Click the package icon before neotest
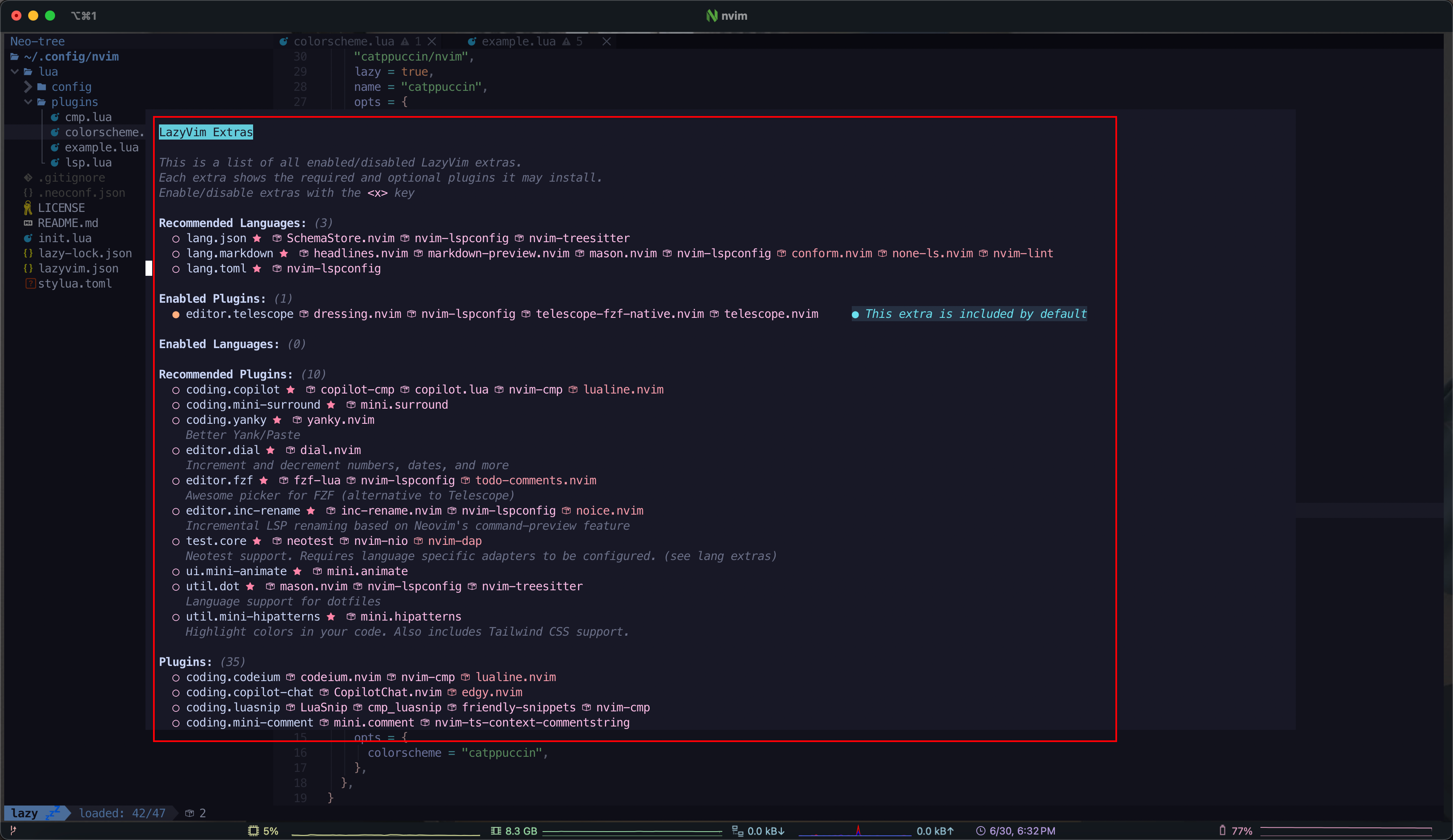Screen dimensions: 1453x840 tap(277, 542)
